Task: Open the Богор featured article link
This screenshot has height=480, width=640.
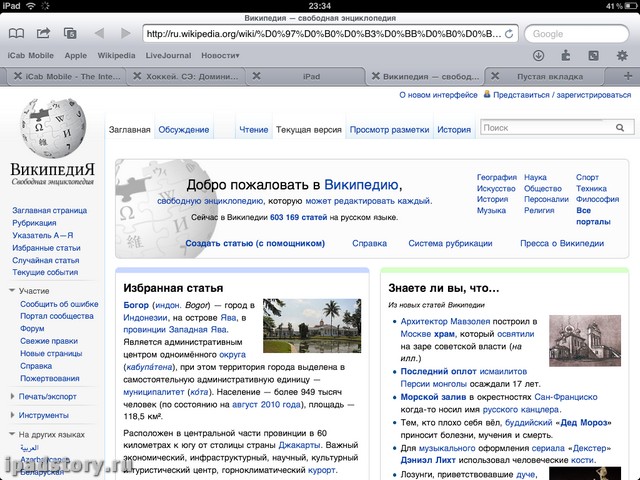Action: click(x=136, y=305)
